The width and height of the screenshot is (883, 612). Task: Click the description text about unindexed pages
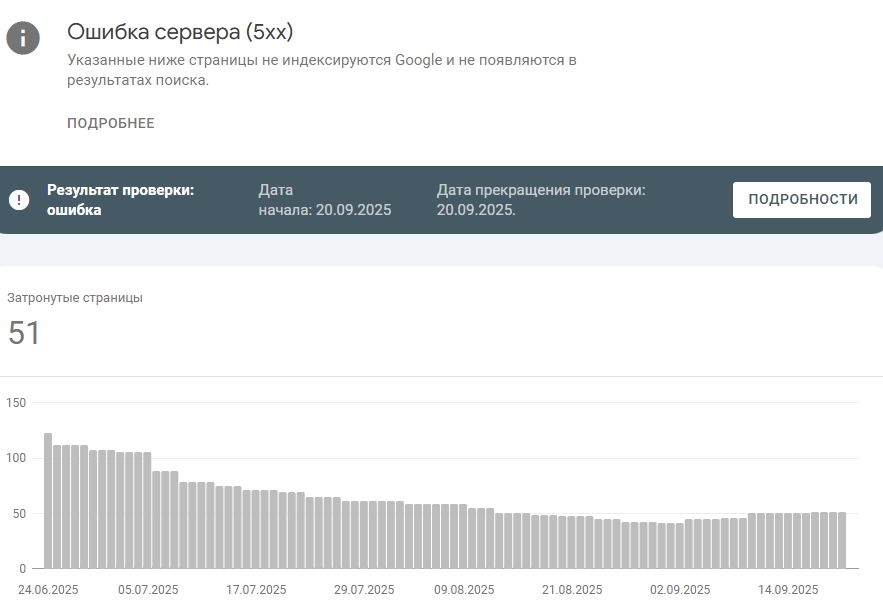[x=322, y=70]
